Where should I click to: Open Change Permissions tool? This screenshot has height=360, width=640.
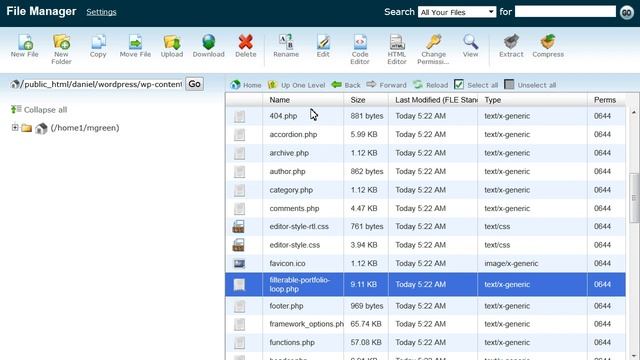[433, 49]
